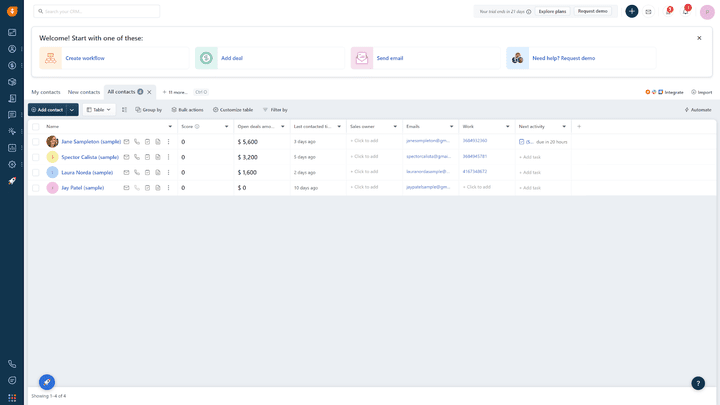Screen dimensions: 720x405
Task: Toggle the select-all checkbox in table header
Action: coord(36,127)
